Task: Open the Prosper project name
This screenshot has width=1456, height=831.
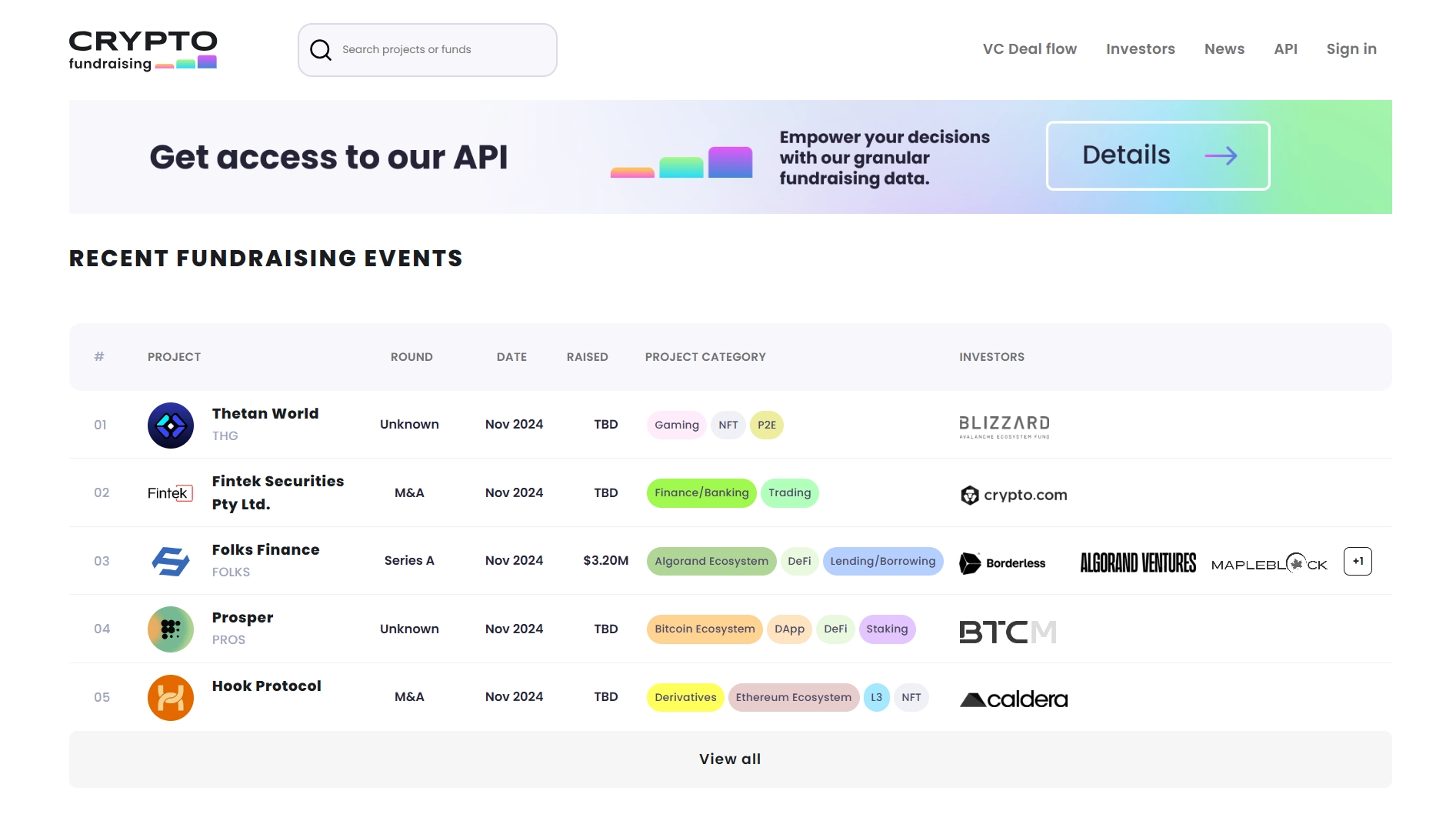Action: point(242,619)
